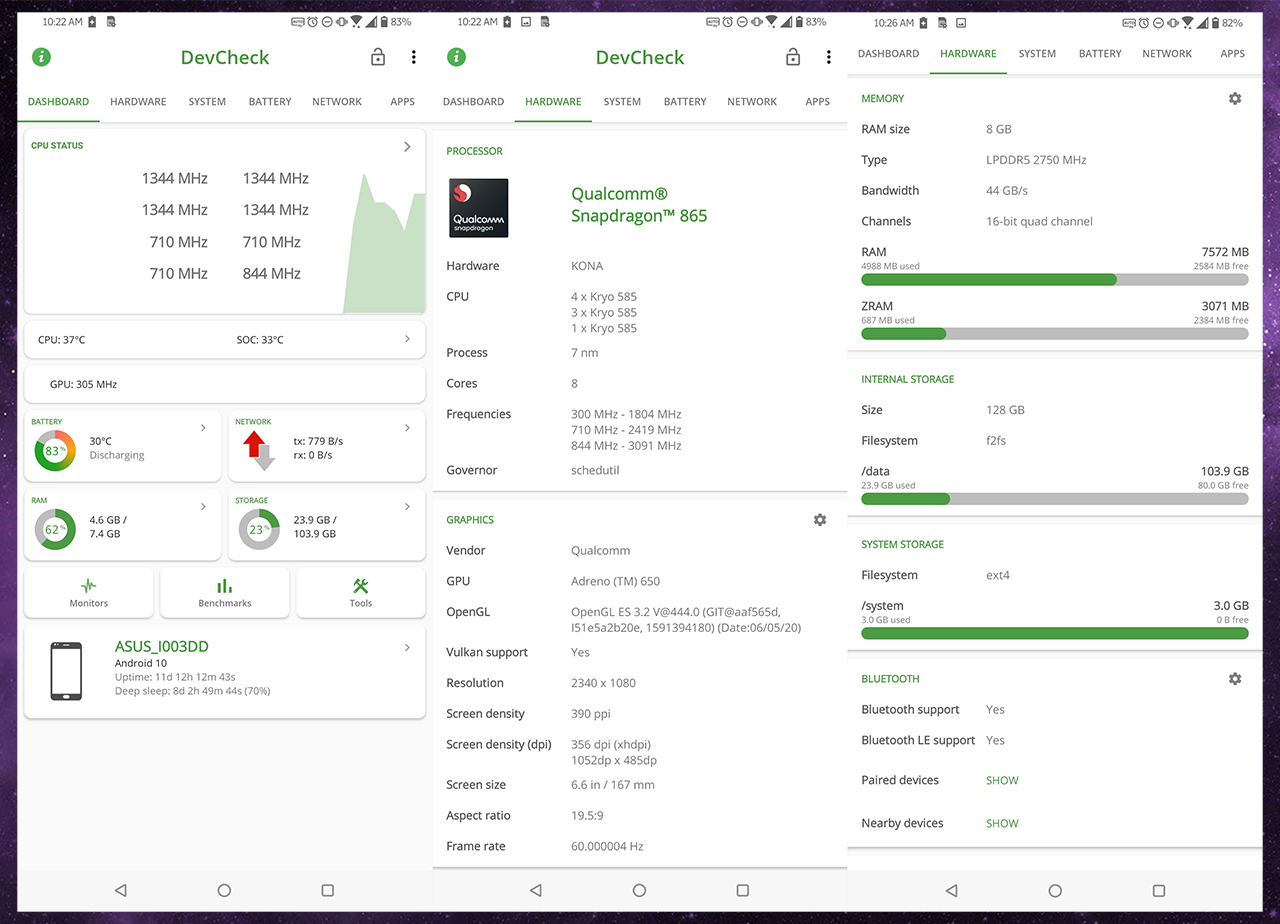Select Hardware tab in left screen
The width and height of the screenshot is (1280, 924).
click(x=138, y=101)
